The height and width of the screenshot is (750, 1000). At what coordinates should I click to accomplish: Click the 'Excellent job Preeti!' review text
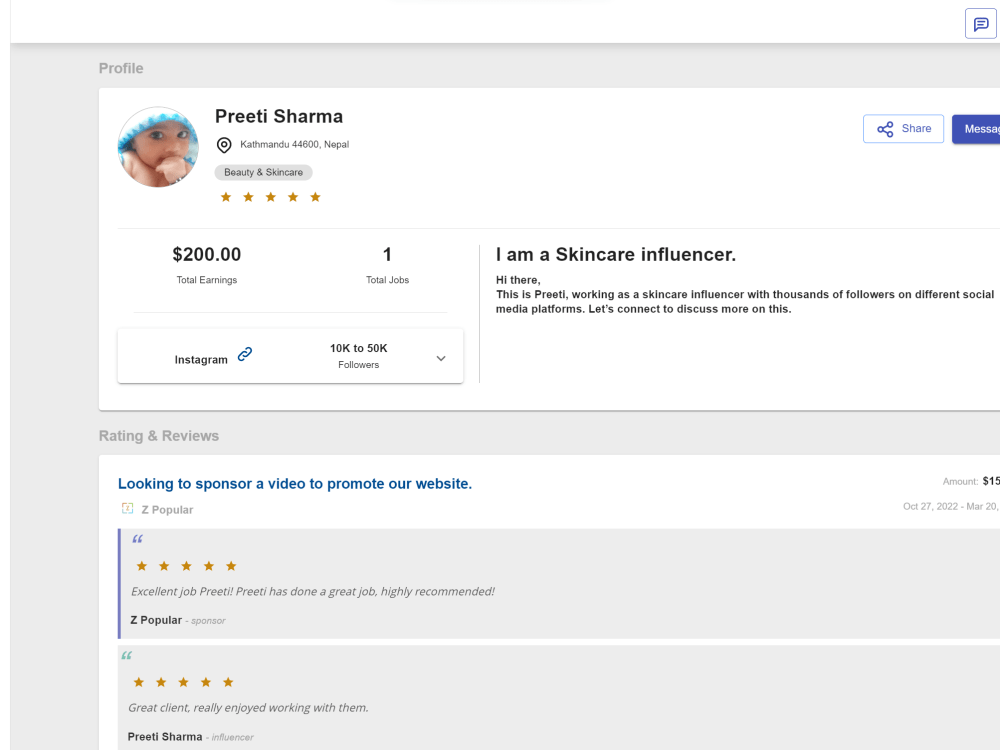click(x=312, y=591)
